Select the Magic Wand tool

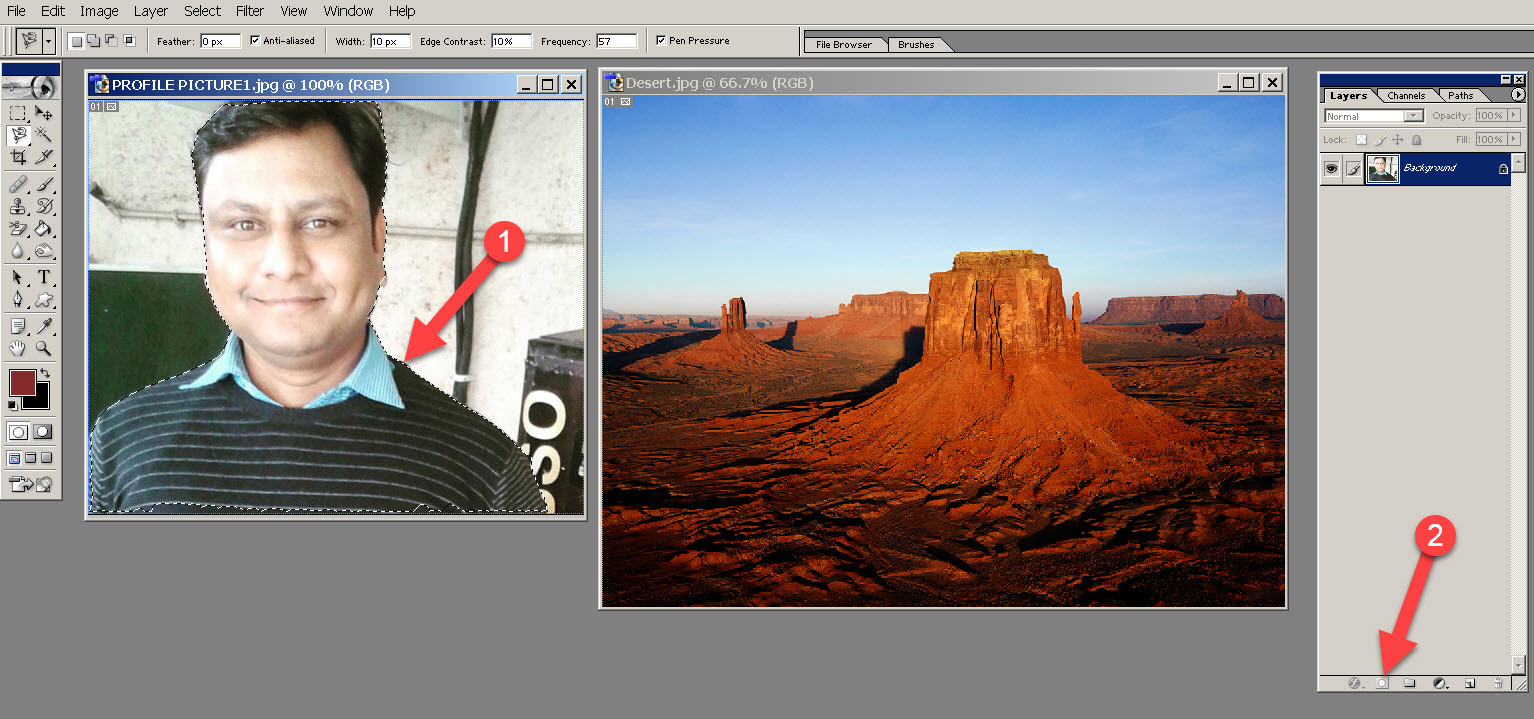click(x=44, y=134)
